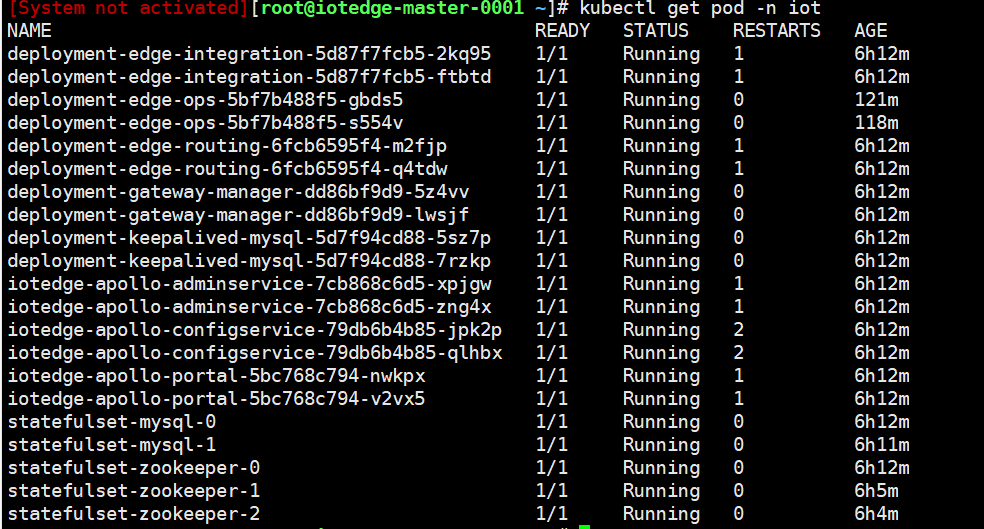The image size is (984, 529).
Task: Click restart count 1 for edge-routing-m2fjp
Action: [x=739, y=146]
